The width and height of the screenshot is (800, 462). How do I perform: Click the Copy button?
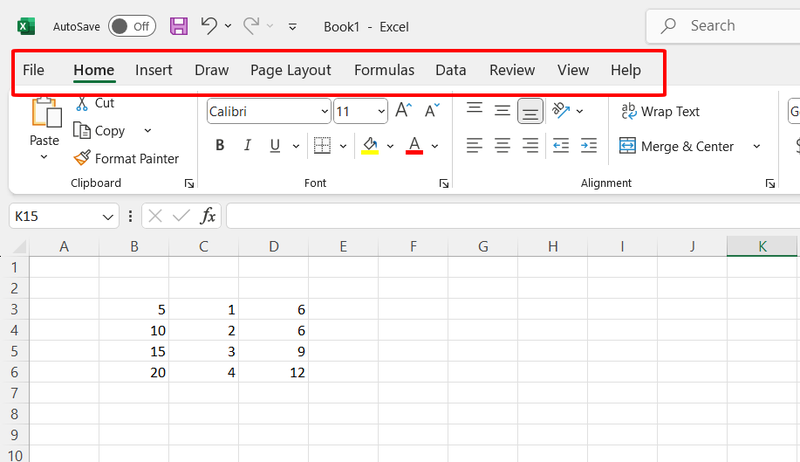click(99, 131)
